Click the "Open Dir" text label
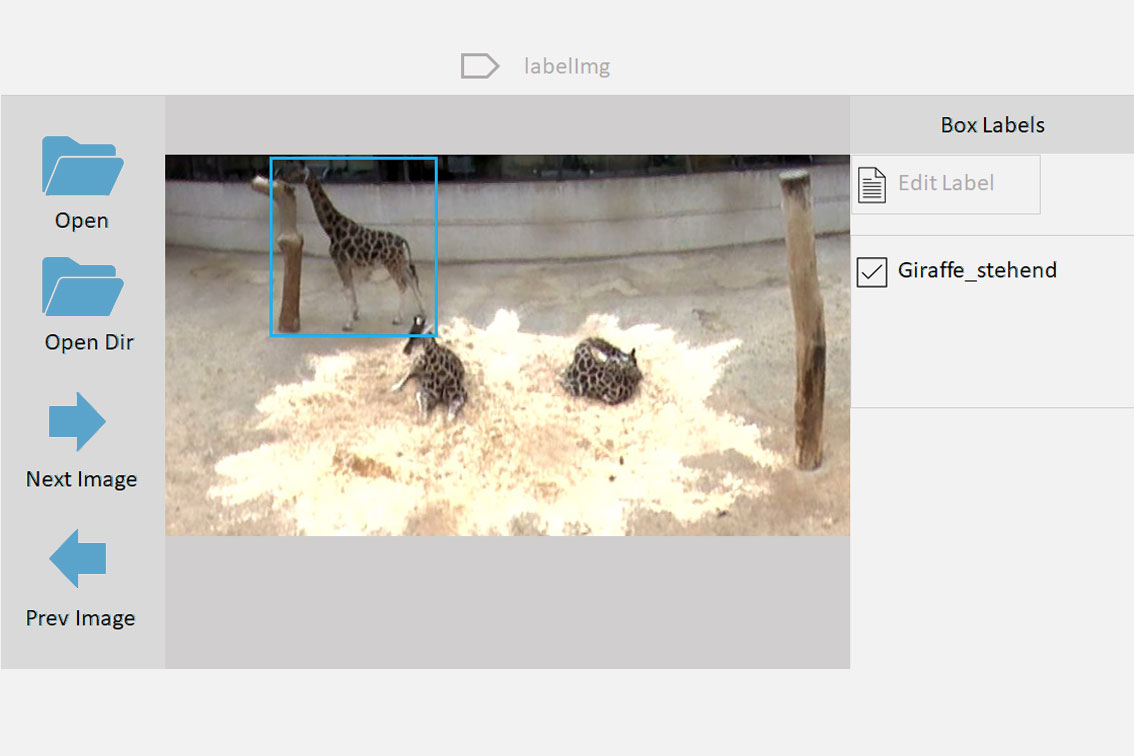1134x756 pixels. click(x=89, y=342)
